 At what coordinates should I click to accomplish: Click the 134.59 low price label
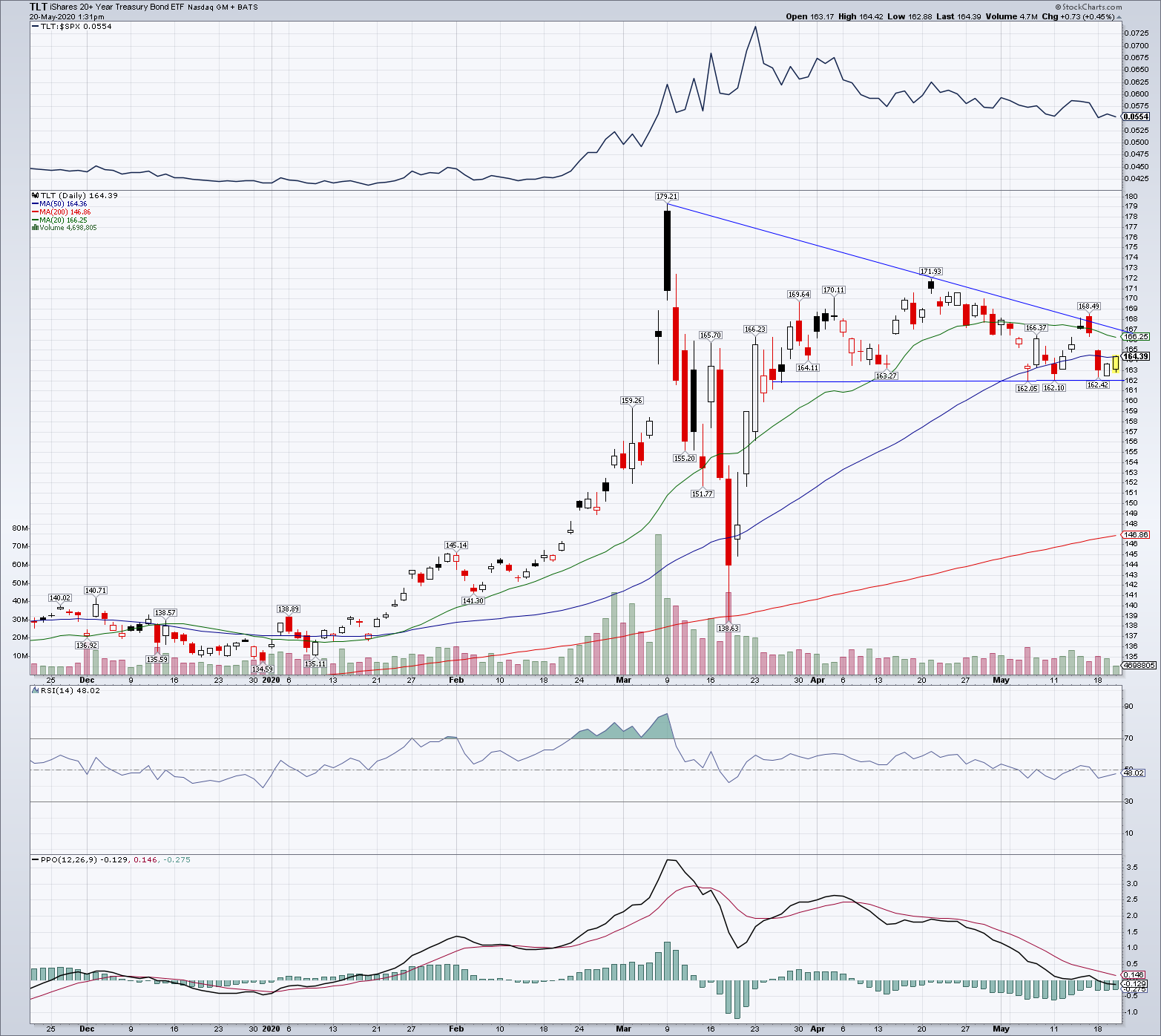coord(263,669)
